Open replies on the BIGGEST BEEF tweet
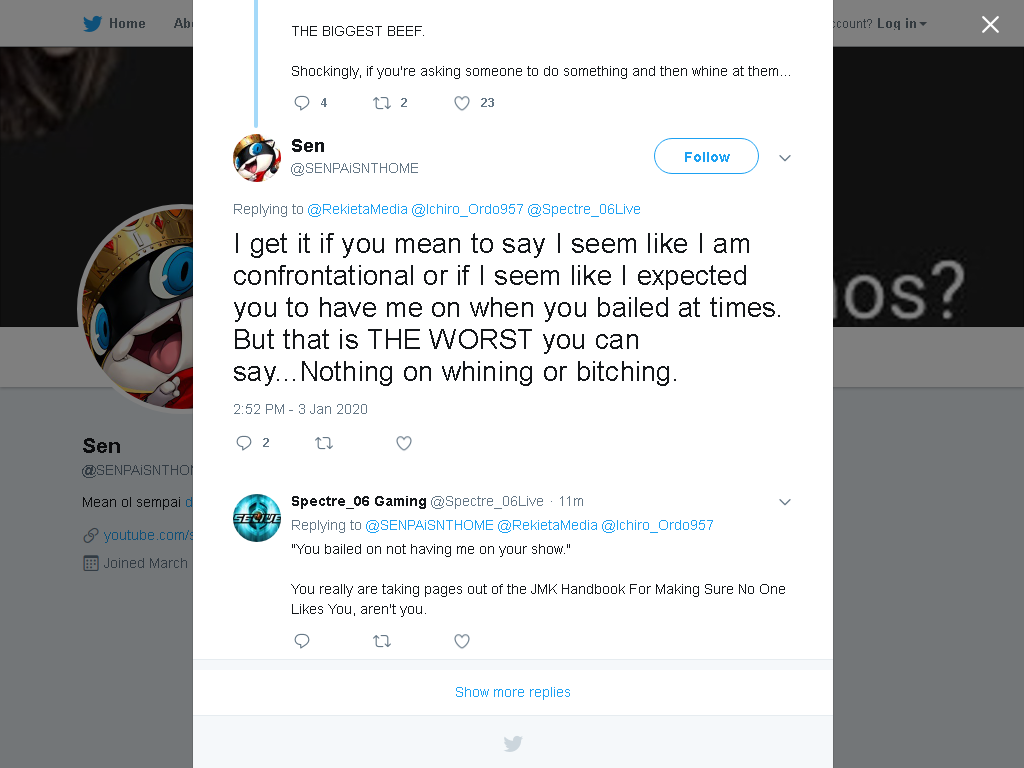Viewport: 1024px width, 768px height. [x=302, y=103]
